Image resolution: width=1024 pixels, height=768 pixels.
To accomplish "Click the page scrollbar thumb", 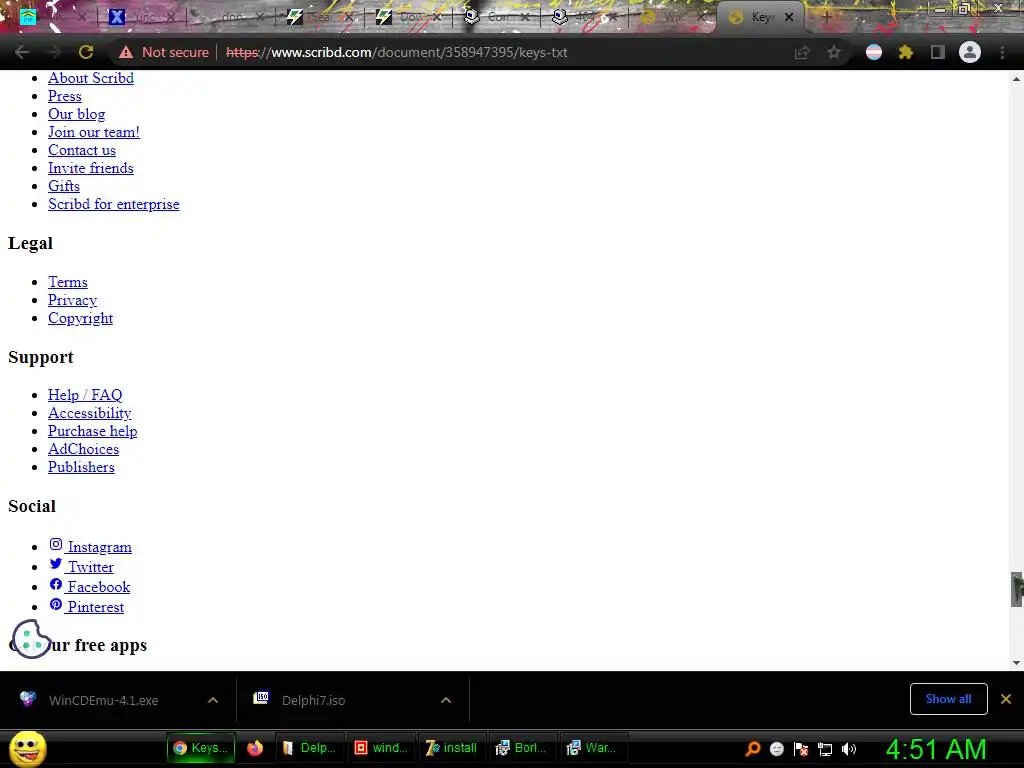I will pos(1016,589).
